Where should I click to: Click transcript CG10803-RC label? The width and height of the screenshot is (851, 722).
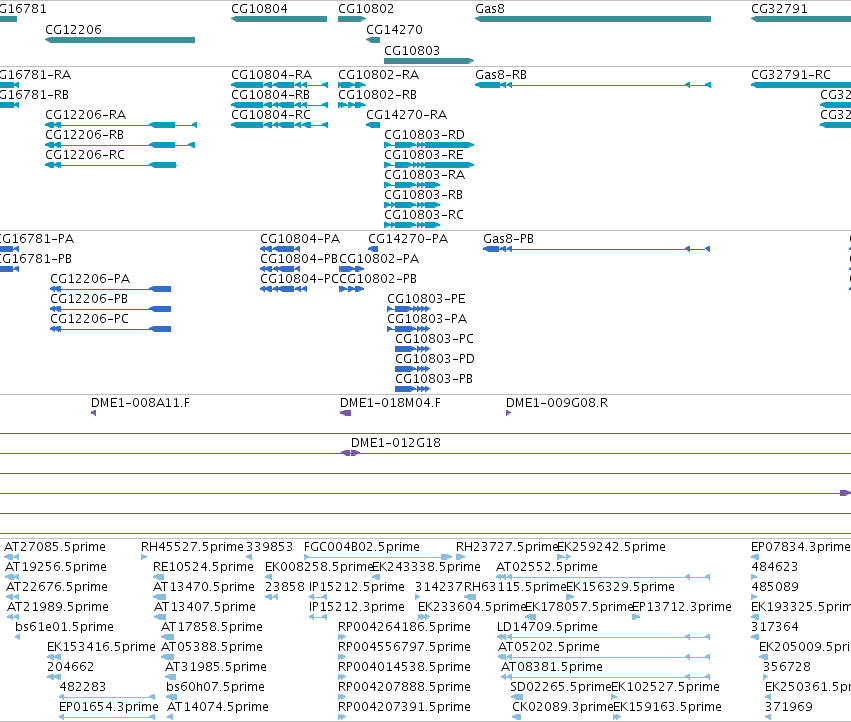424,216
